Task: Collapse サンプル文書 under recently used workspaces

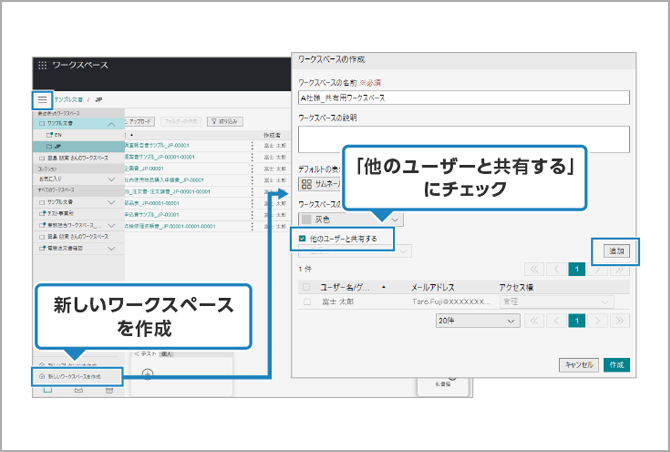Action: (111, 123)
